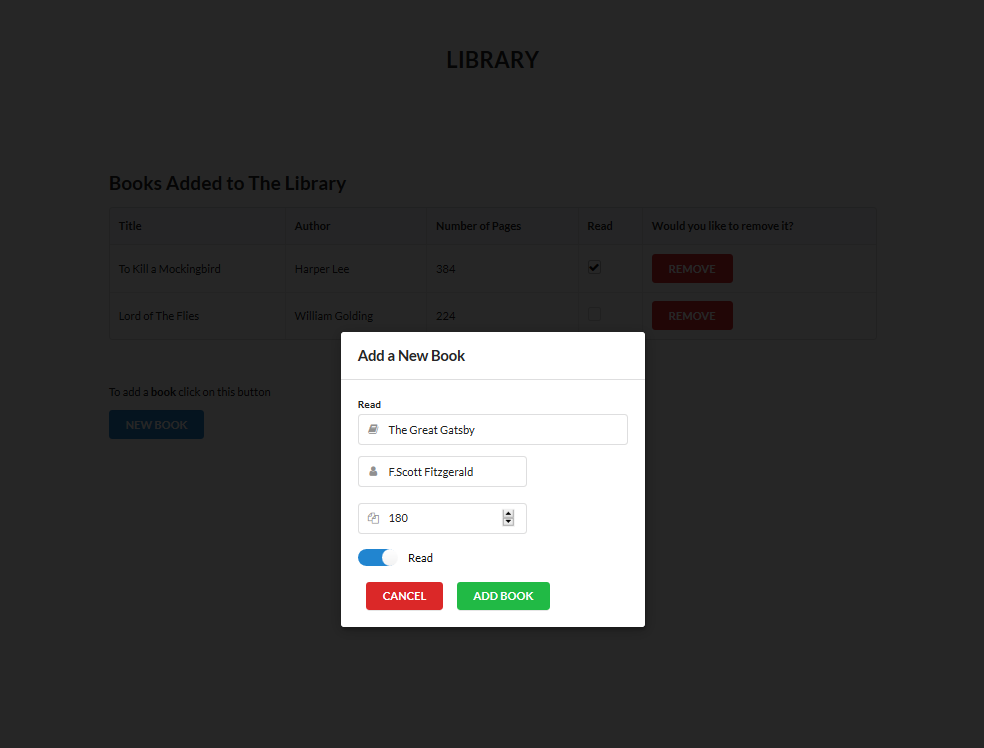The height and width of the screenshot is (748, 984).
Task: Click the Read column header
Action: point(610,226)
